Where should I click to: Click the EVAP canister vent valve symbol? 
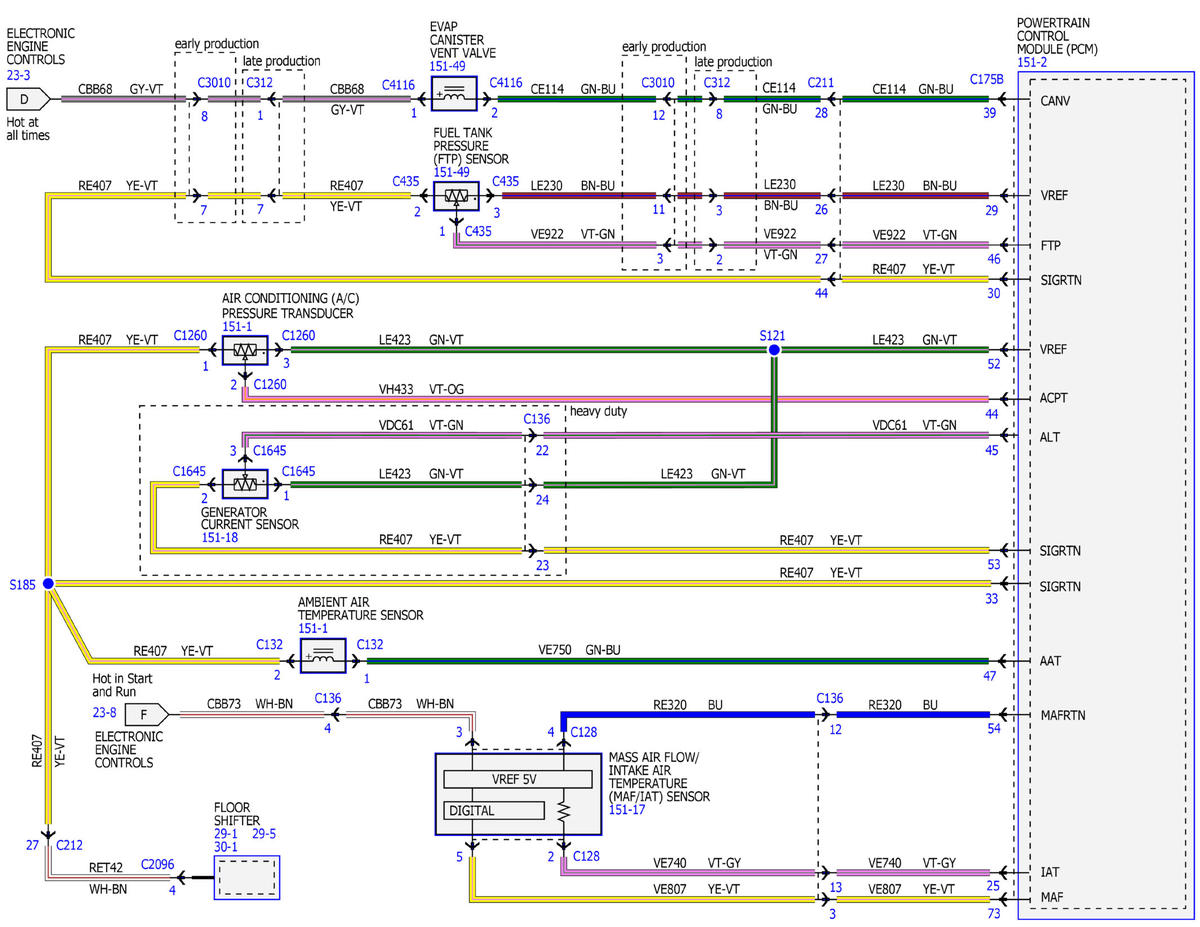pos(454,98)
